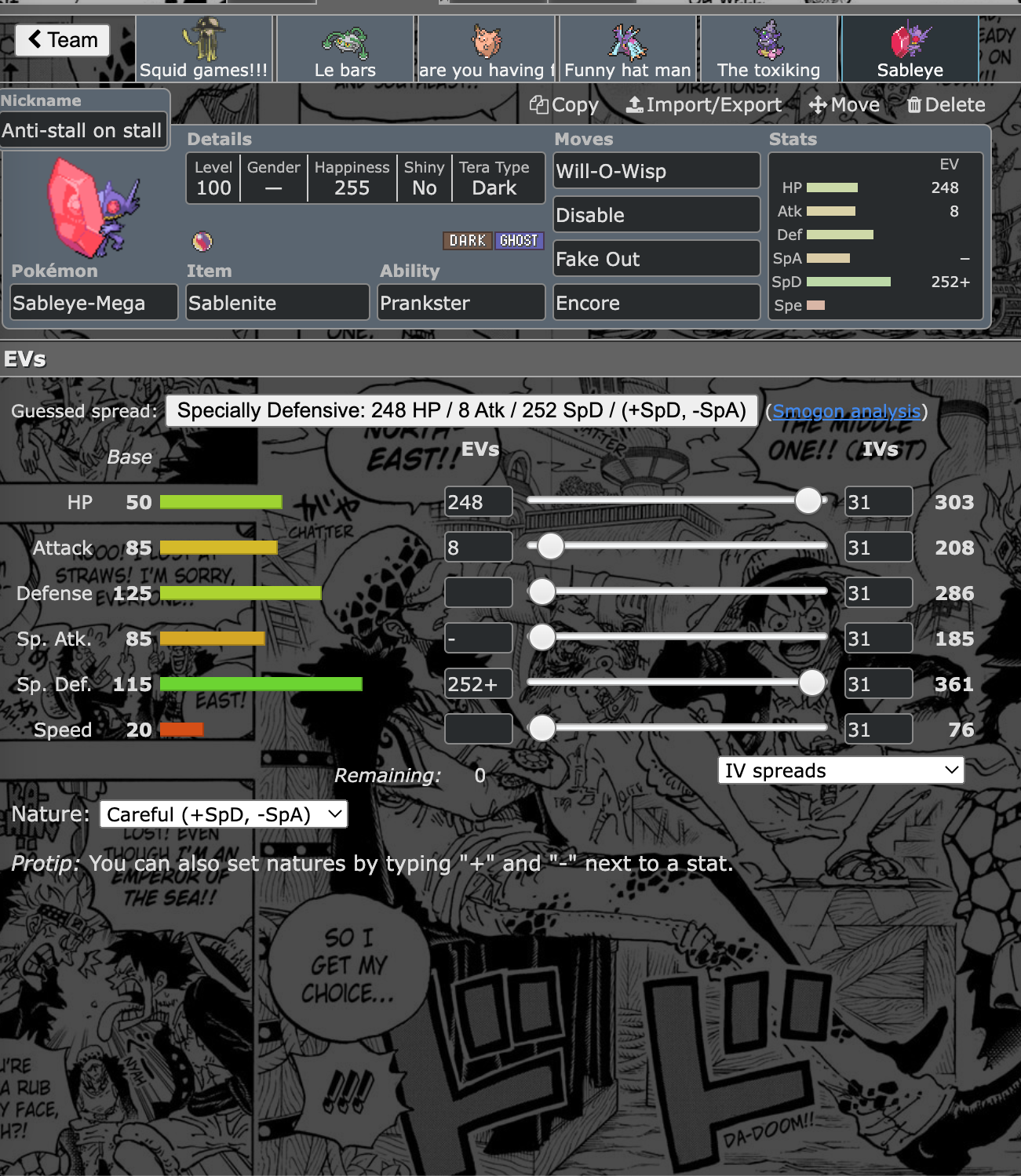The width and height of the screenshot is (1021, 1176).
Task: Click the Sp. Atk. IV input box
Action: pyautogui.click(x=879, y=639)
